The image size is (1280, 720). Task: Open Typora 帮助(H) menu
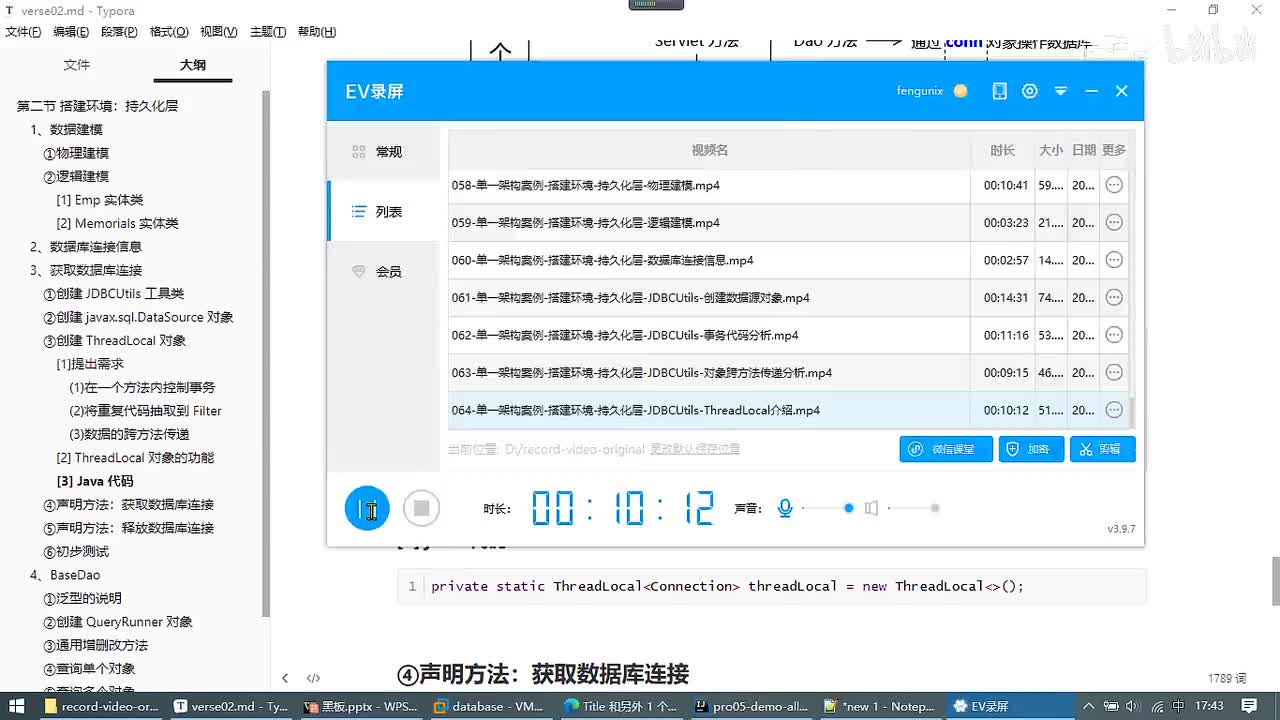[x=317, y=32]
